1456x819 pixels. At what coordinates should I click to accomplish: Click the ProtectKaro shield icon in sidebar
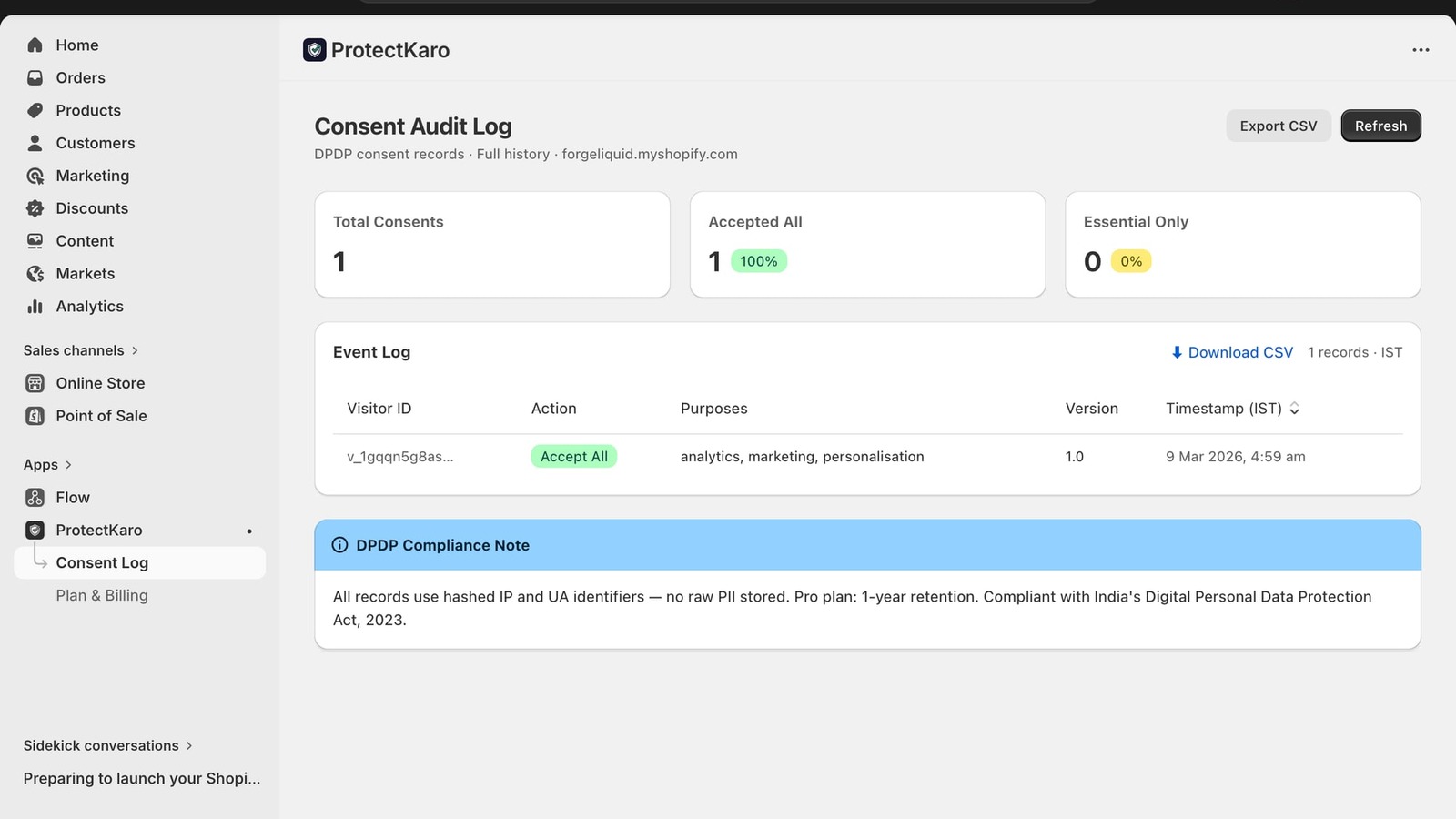coord(34,530)
